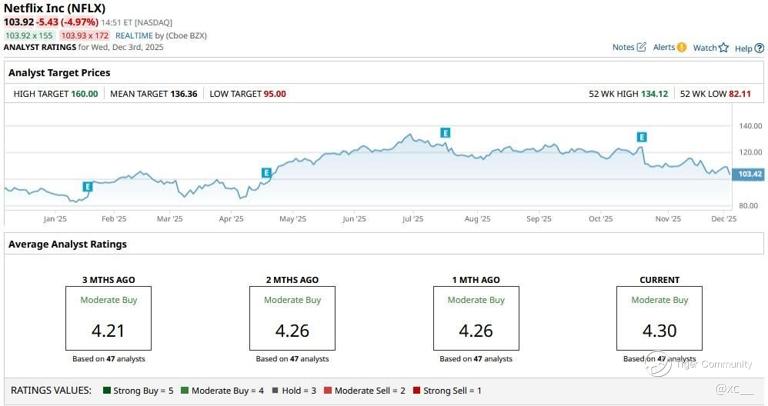Click the Moderate Sell light red swatch
The height and width of the screenshot is (406, 768).
328,390
